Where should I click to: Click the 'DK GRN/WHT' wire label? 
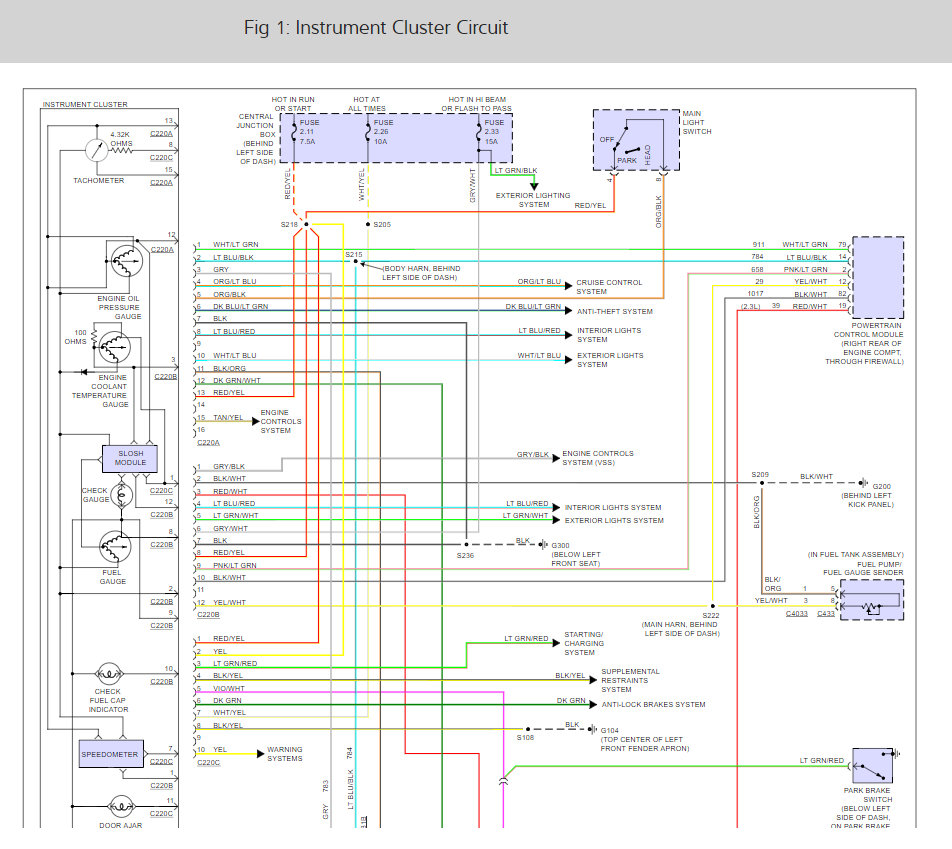click(237, 381)
